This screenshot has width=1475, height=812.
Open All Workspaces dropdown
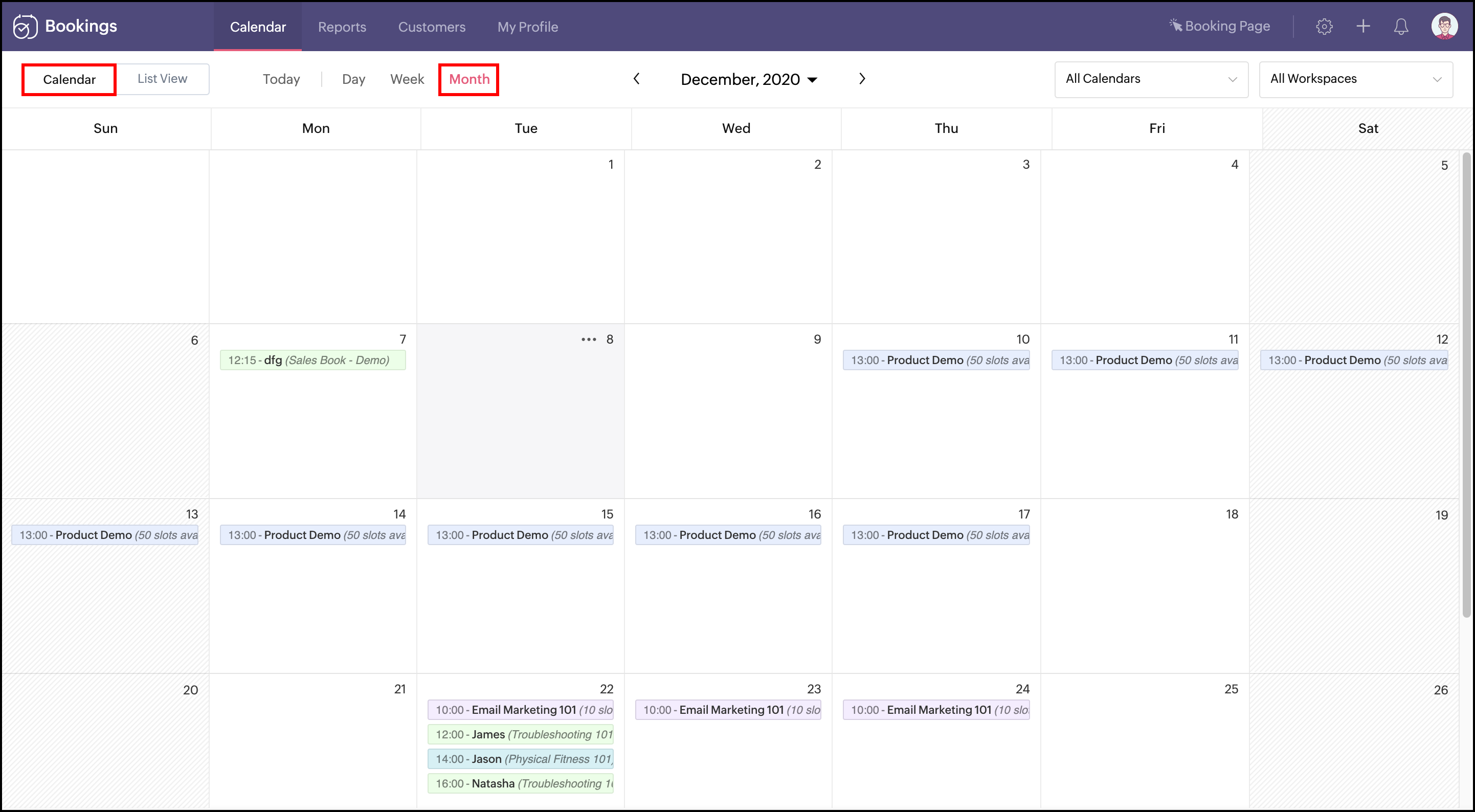tap(1355, 79)
